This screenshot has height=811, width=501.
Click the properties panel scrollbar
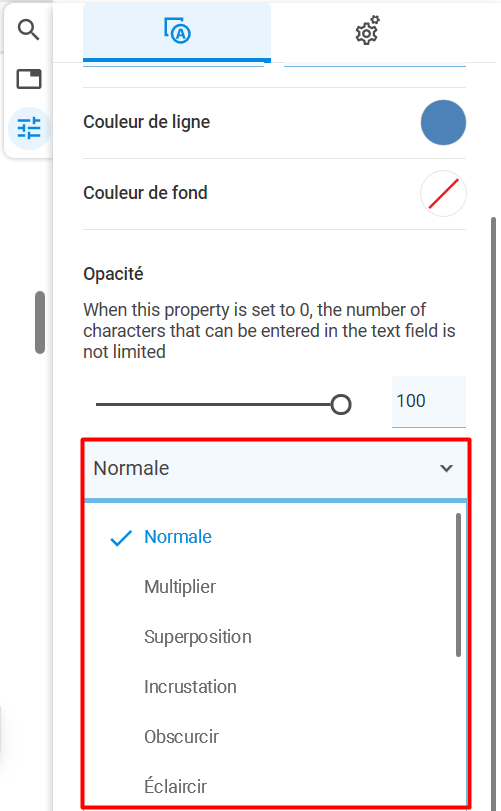[x=493, y=512]
